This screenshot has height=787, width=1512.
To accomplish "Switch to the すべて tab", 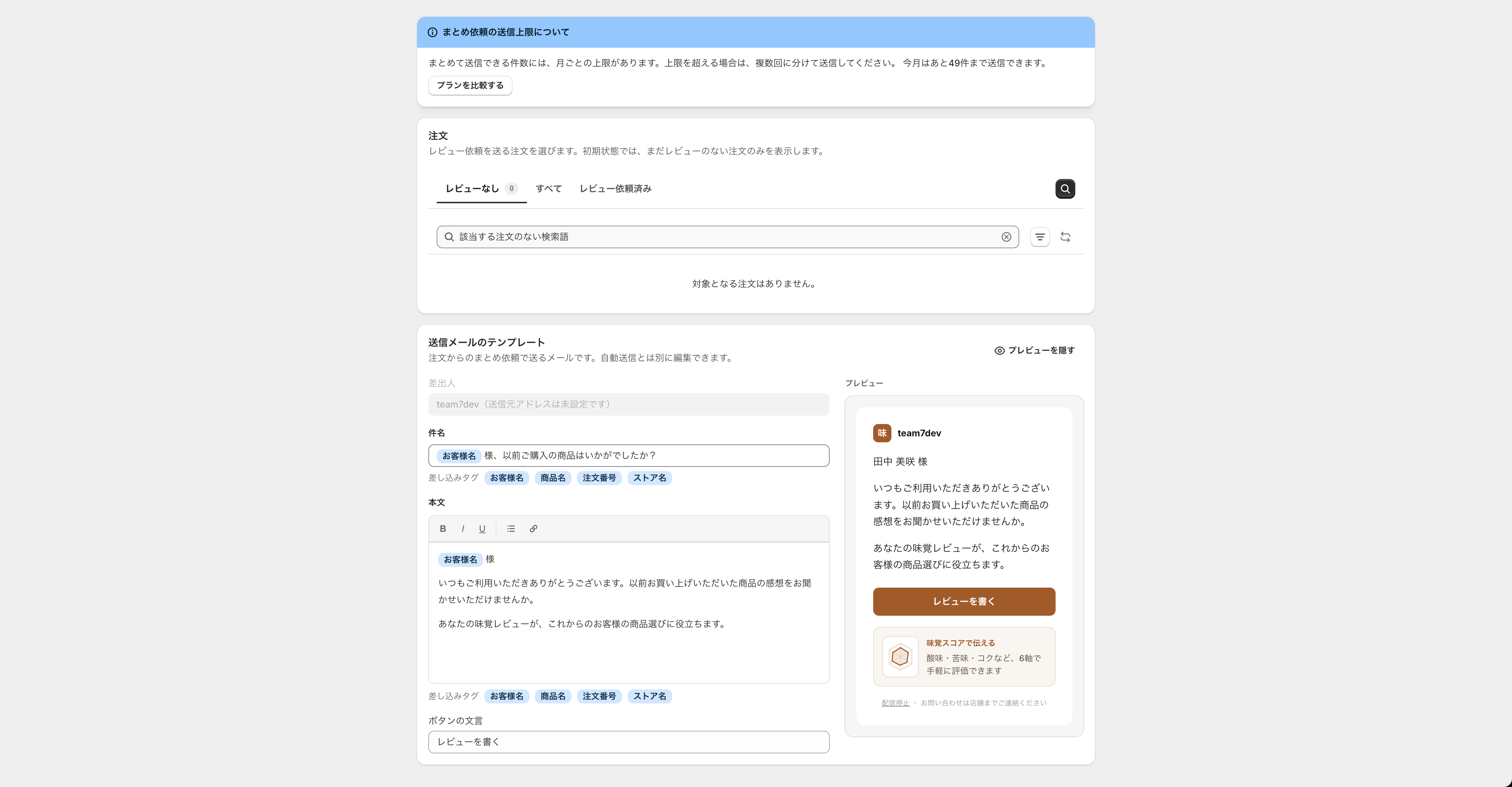I will click(548, 189).
